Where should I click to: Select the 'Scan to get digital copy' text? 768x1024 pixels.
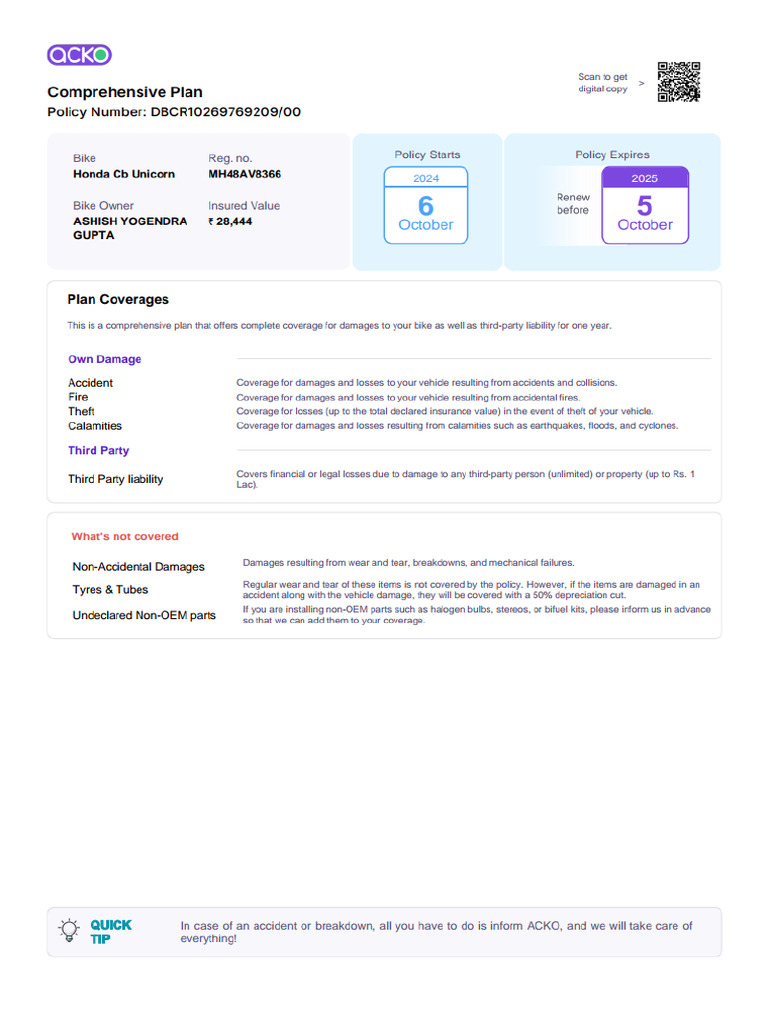(602, 83)
